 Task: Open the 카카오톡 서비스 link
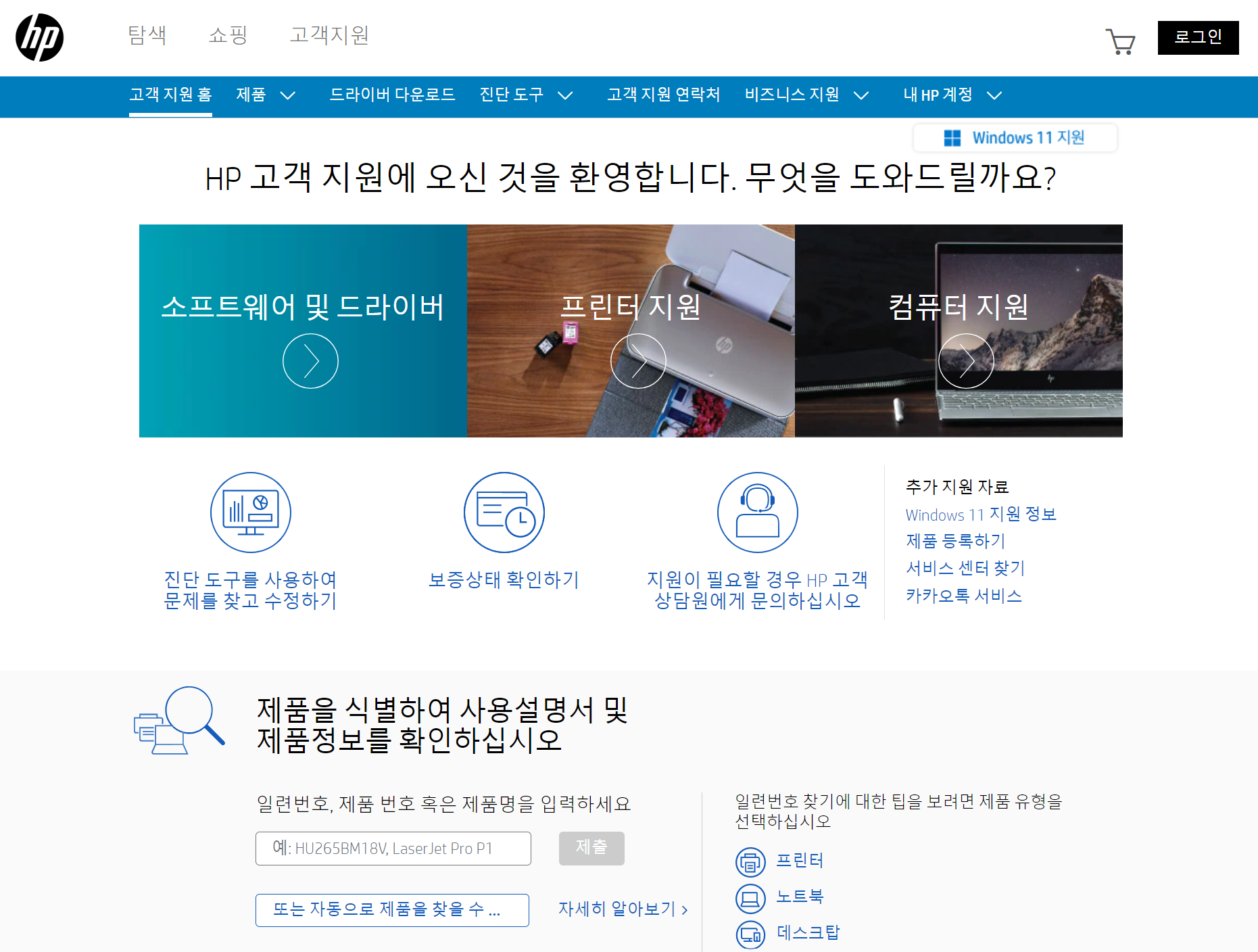(x=964, y=596)
